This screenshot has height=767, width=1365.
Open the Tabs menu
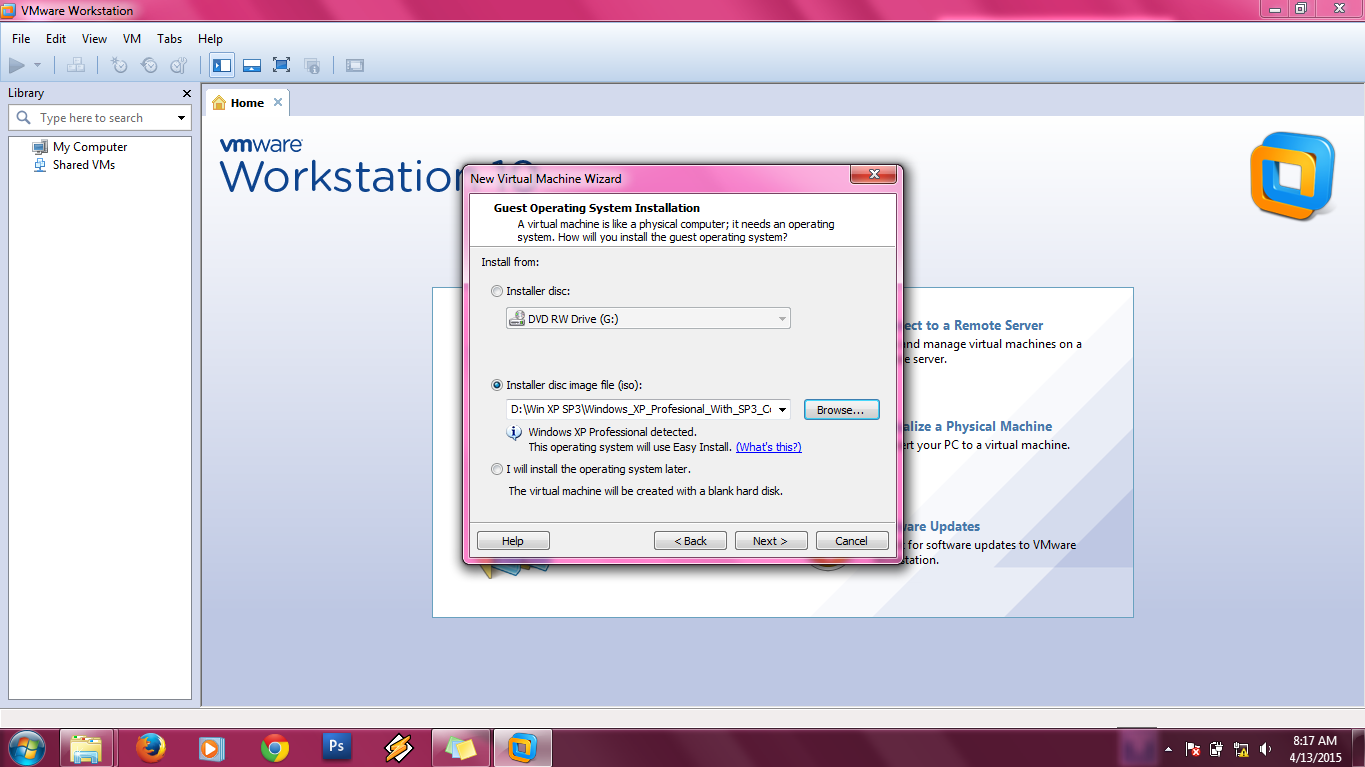170,39
